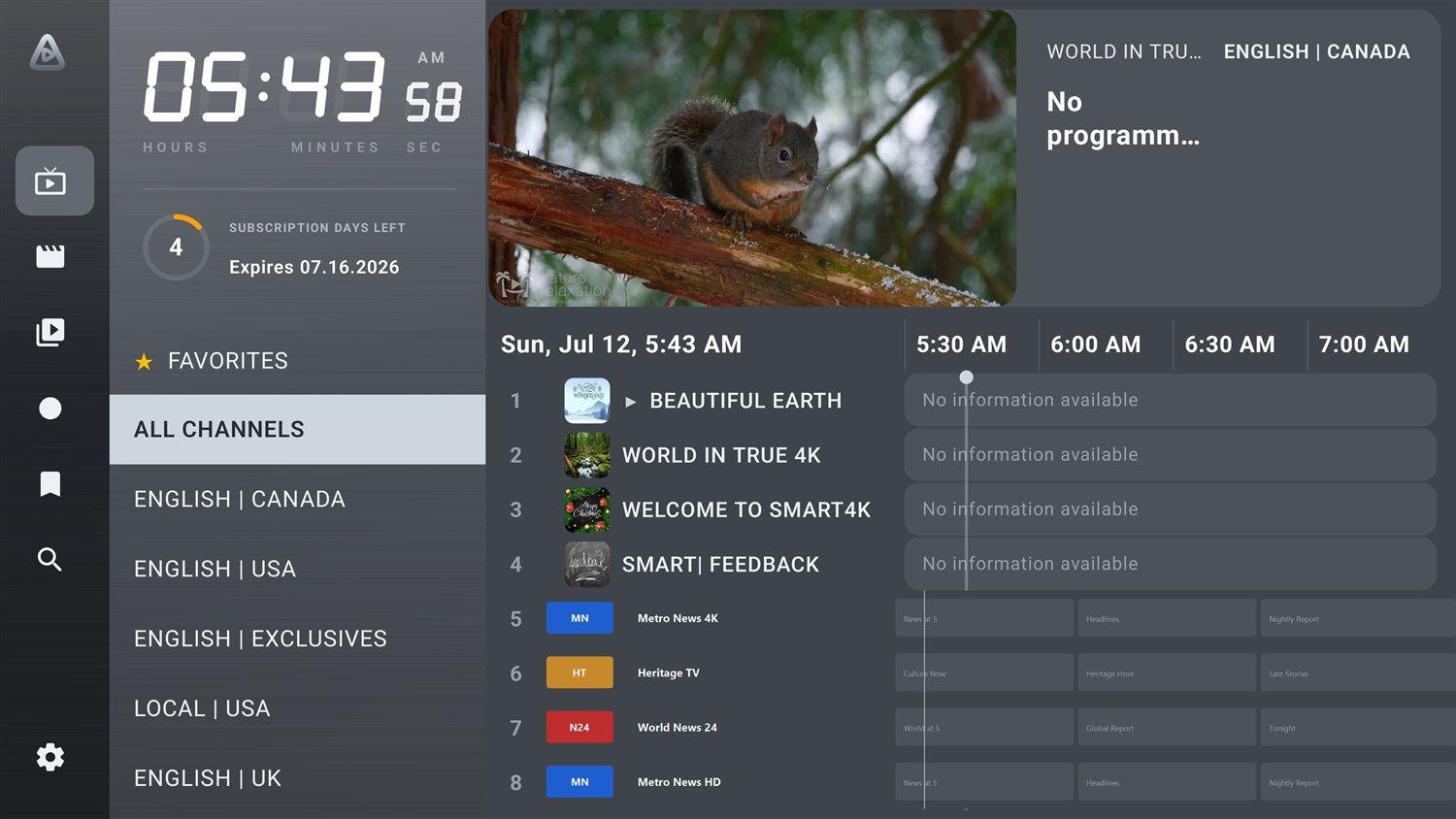Select the ALL CHANNELS category
This screenshot has height=819, width=1456.
(297, 429)
